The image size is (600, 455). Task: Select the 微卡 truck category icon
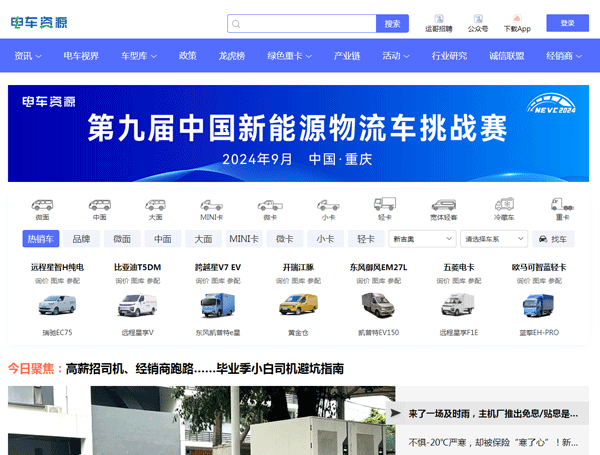pos(270,205)
